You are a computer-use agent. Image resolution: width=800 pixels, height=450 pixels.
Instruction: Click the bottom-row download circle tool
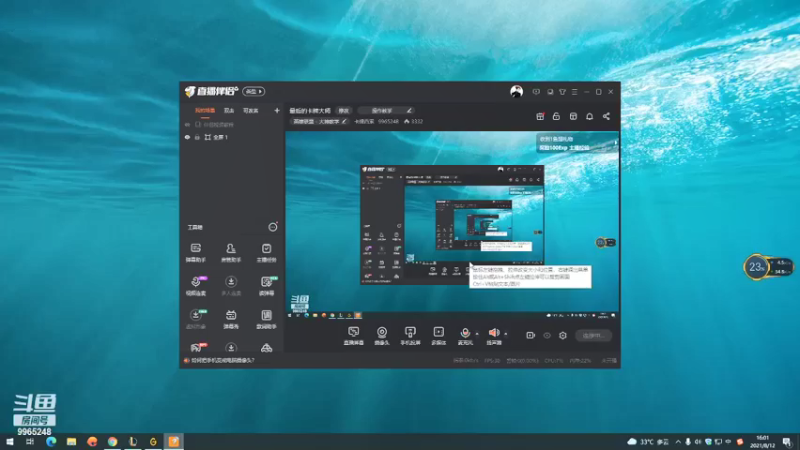pos(231,347)
